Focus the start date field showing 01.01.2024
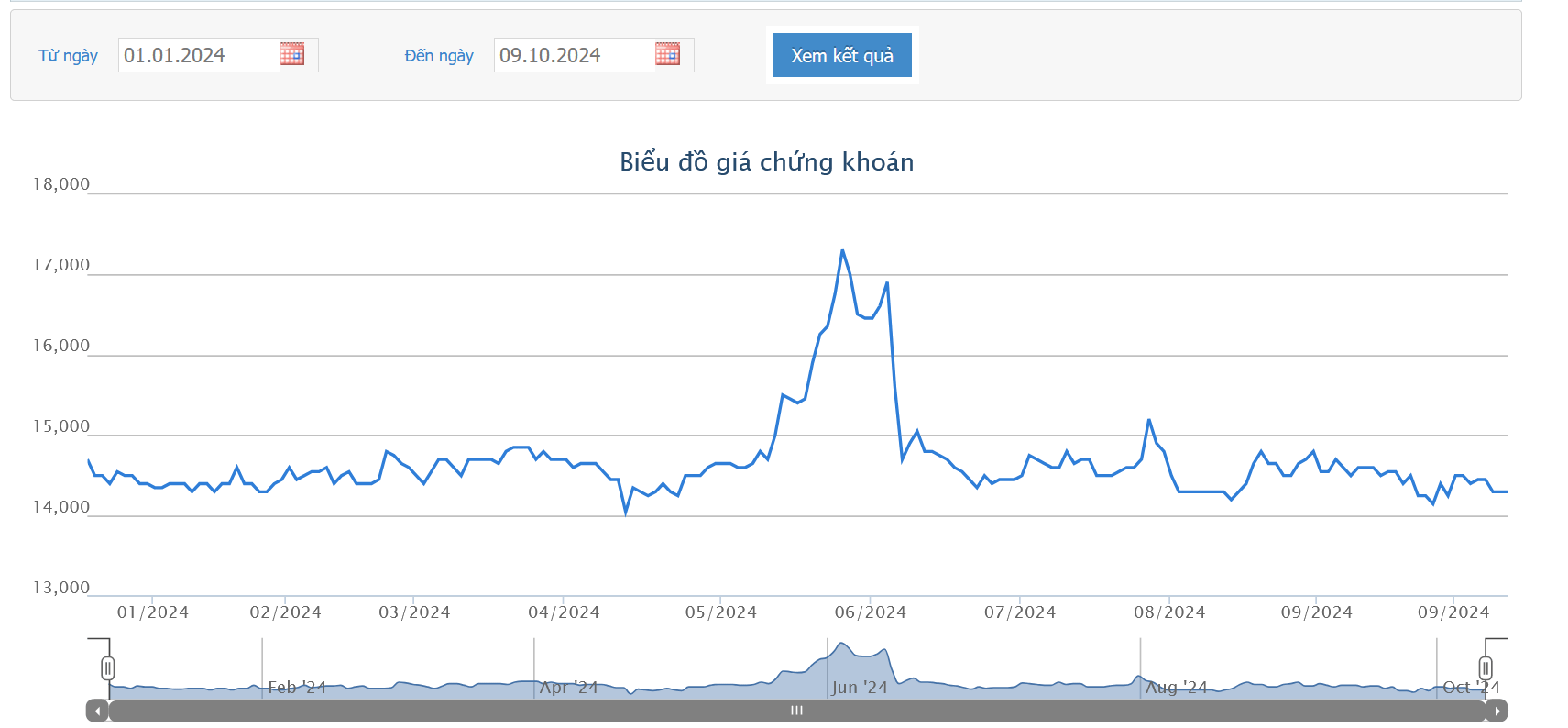Viewport: 1568px width, 728px height. (199, 55)
